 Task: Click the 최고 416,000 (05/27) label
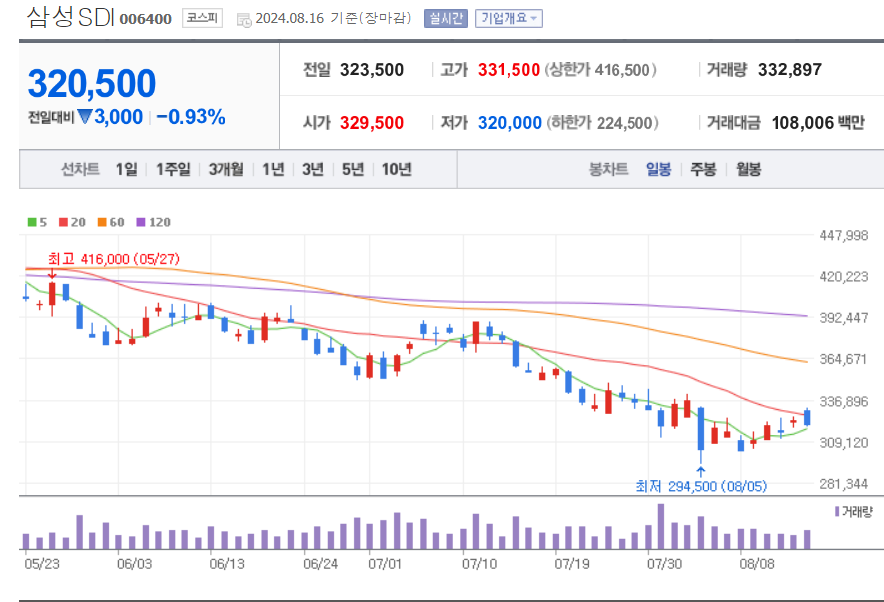click(113, 259)
